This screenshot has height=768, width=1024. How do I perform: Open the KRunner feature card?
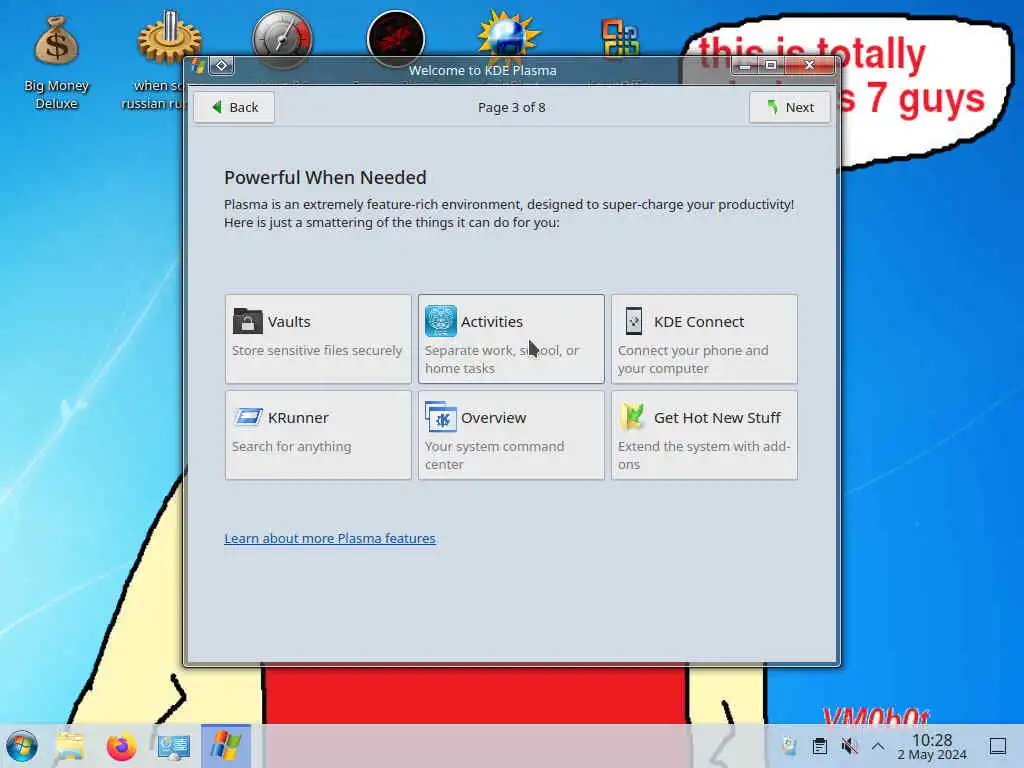click(318, 435)
